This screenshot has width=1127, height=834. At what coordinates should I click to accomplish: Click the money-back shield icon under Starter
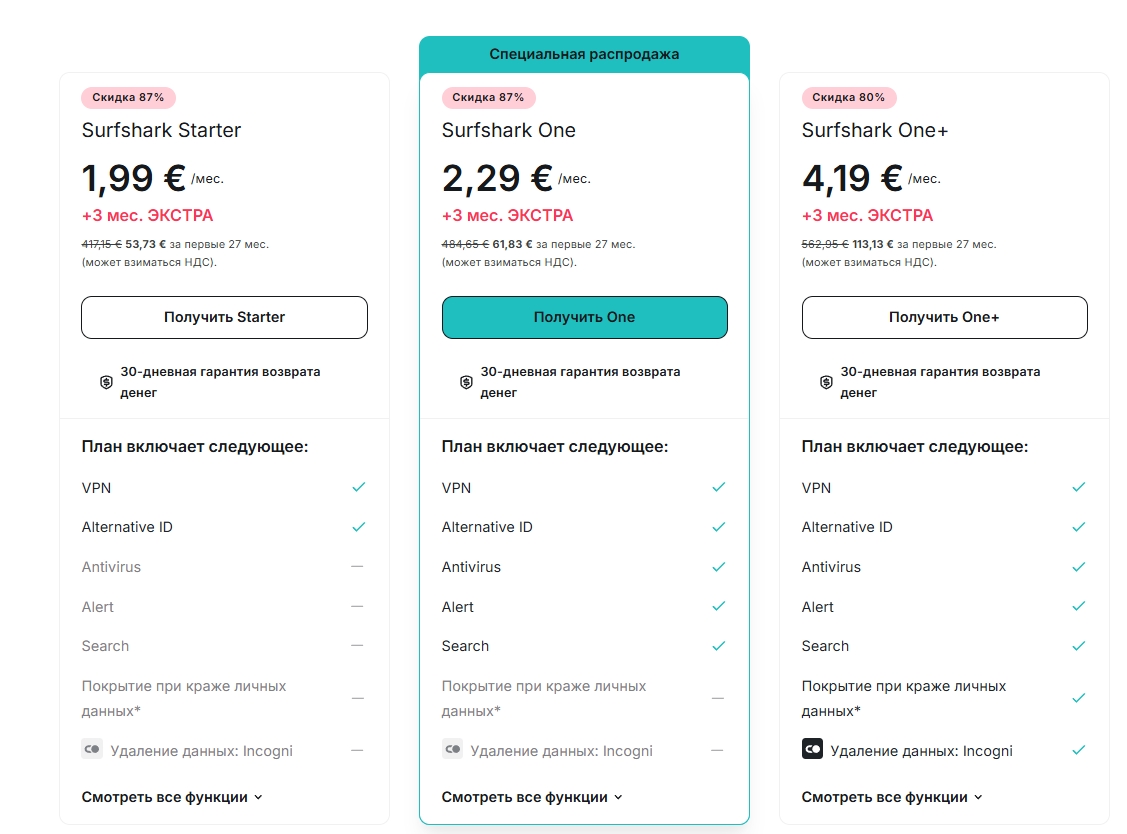click(106, 382)
